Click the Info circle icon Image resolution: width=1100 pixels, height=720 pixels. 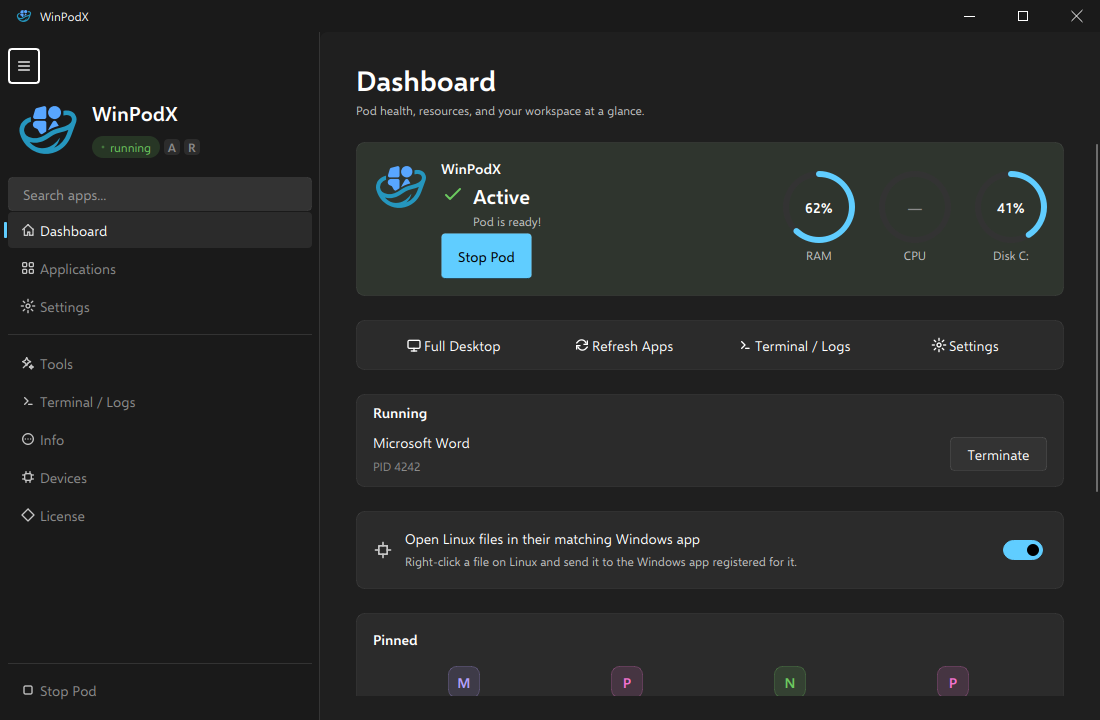[28, 439]
